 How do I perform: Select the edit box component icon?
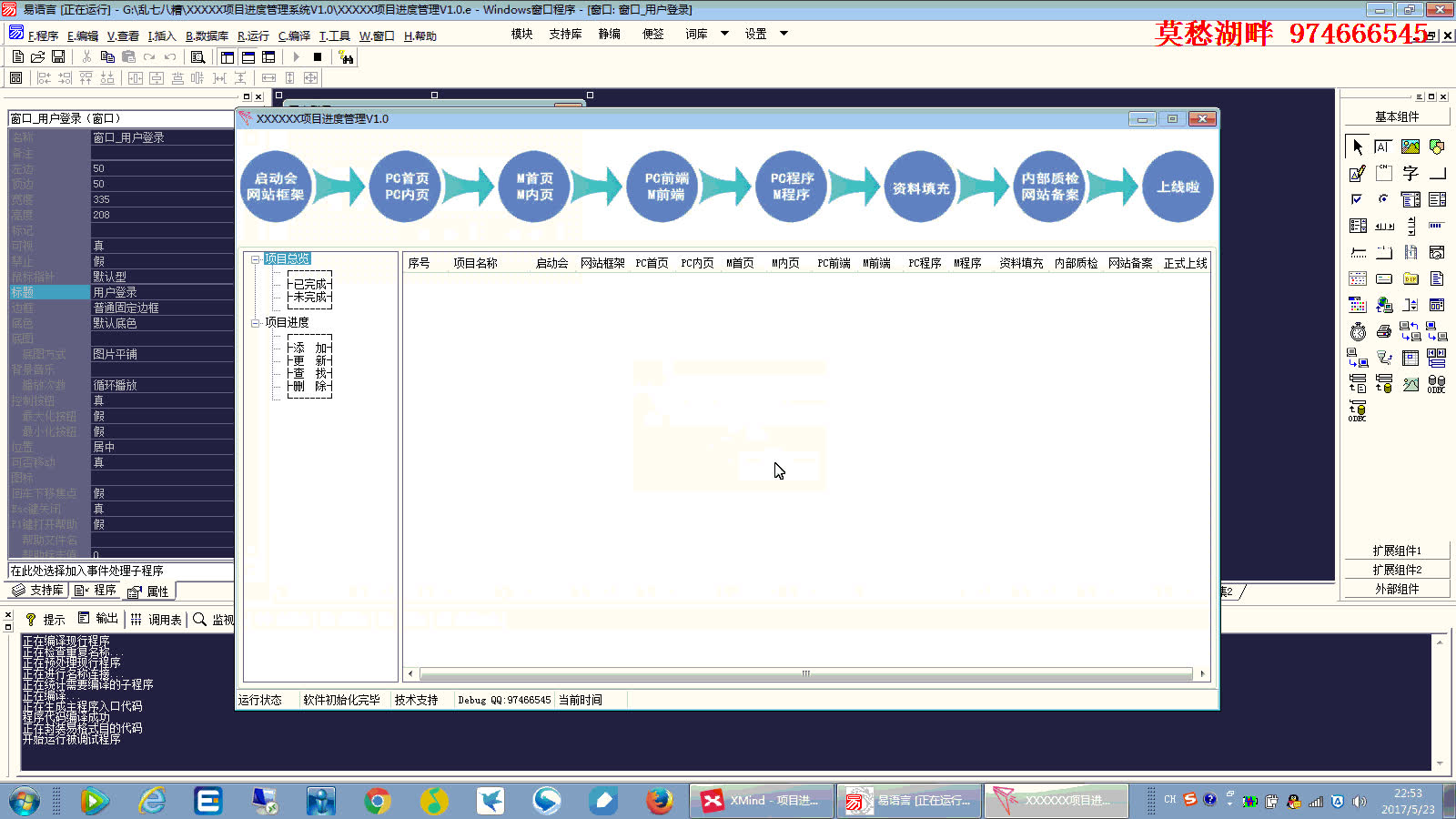(1383, 147)
